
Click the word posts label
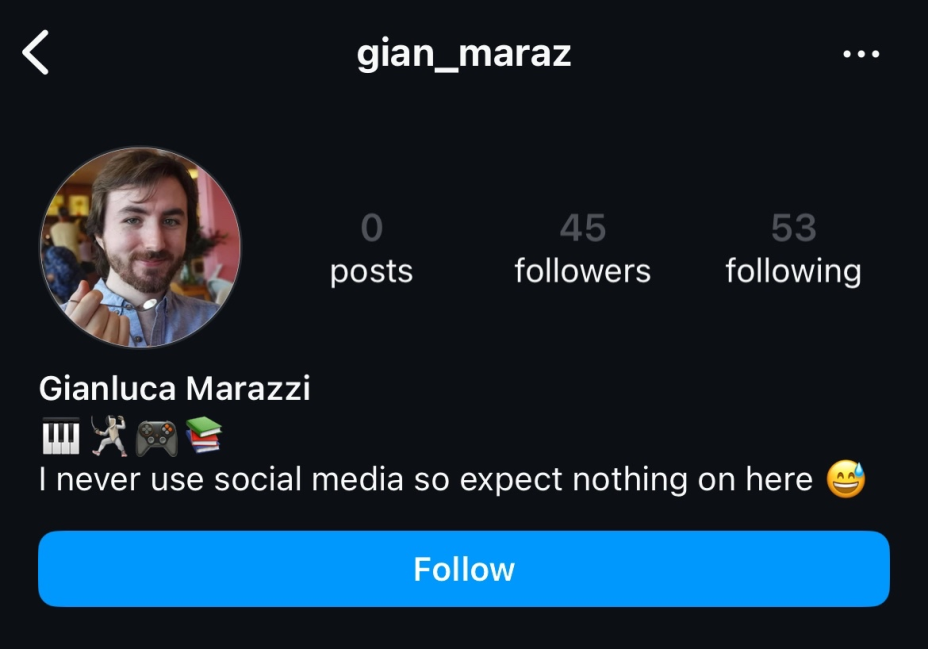[372, 272]
